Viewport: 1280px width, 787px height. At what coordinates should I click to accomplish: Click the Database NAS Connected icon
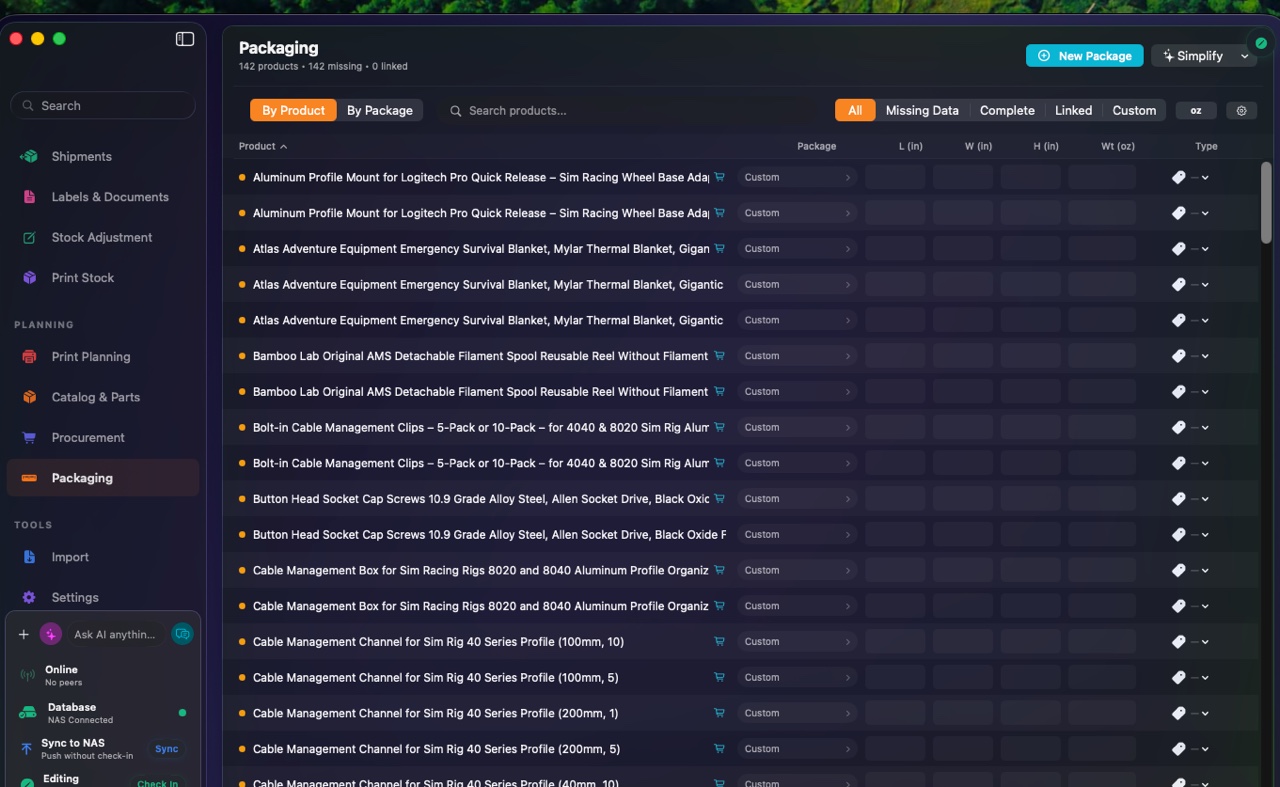click(28, 713)
